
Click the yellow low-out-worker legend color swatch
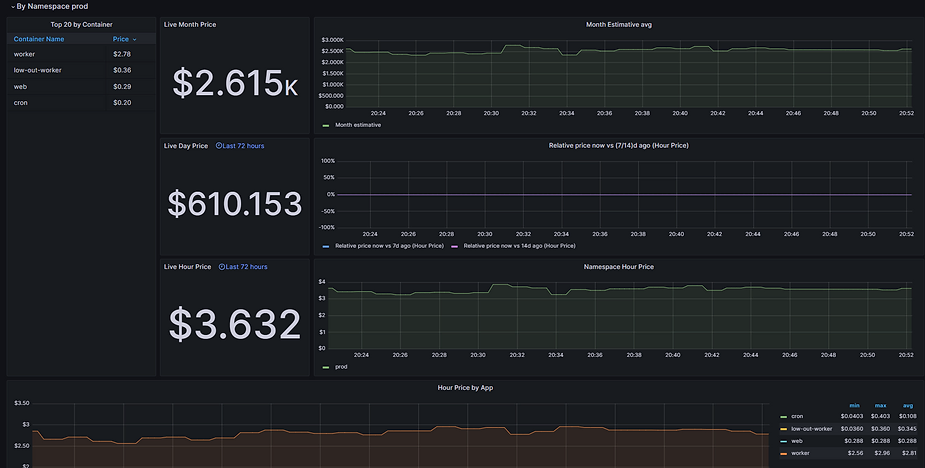pos(783,429)
